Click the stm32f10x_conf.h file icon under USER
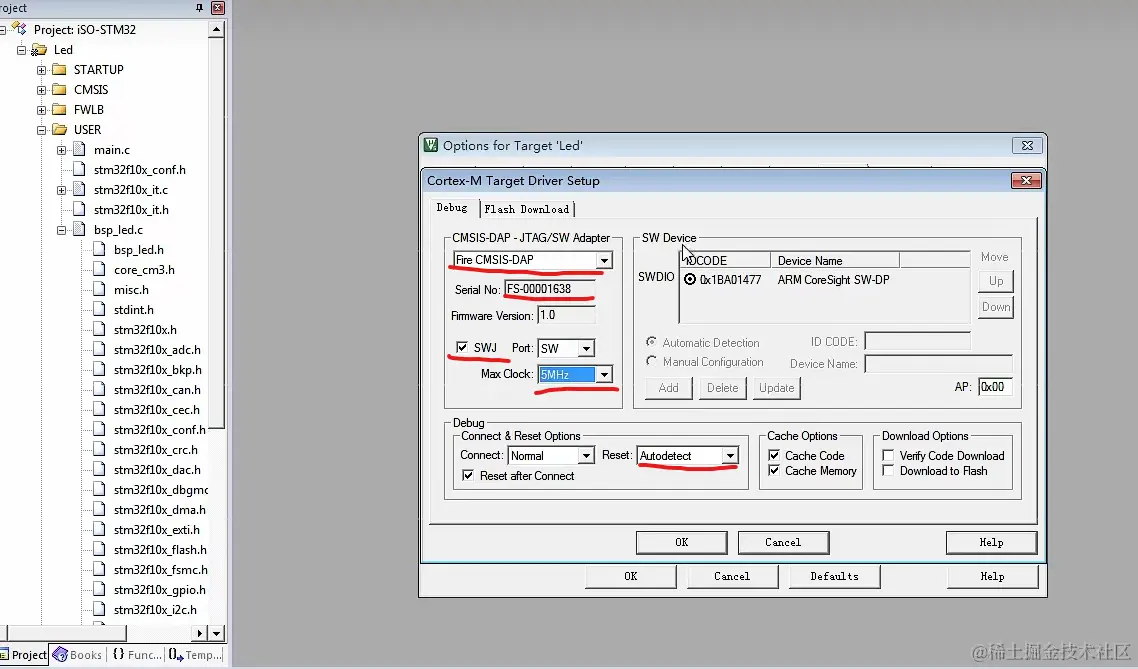 point(79,170)
